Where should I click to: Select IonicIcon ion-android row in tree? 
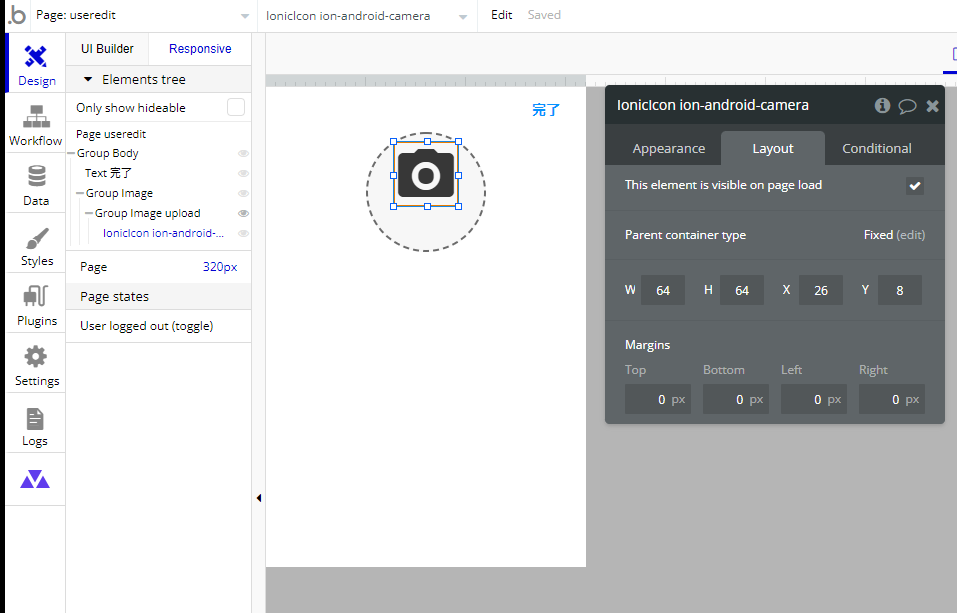[163, 233]
